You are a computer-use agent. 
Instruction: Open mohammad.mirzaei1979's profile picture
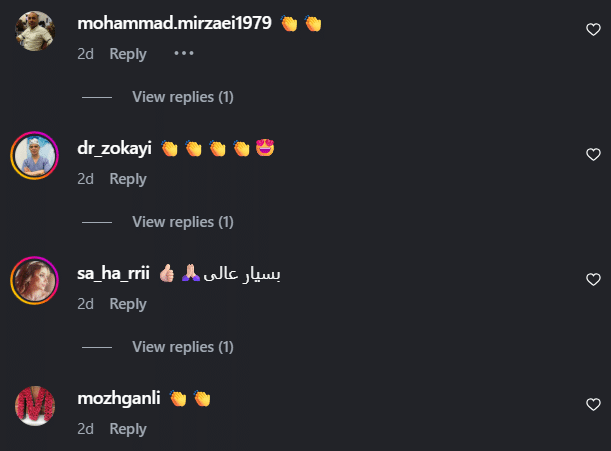click(x=35, y=31)
